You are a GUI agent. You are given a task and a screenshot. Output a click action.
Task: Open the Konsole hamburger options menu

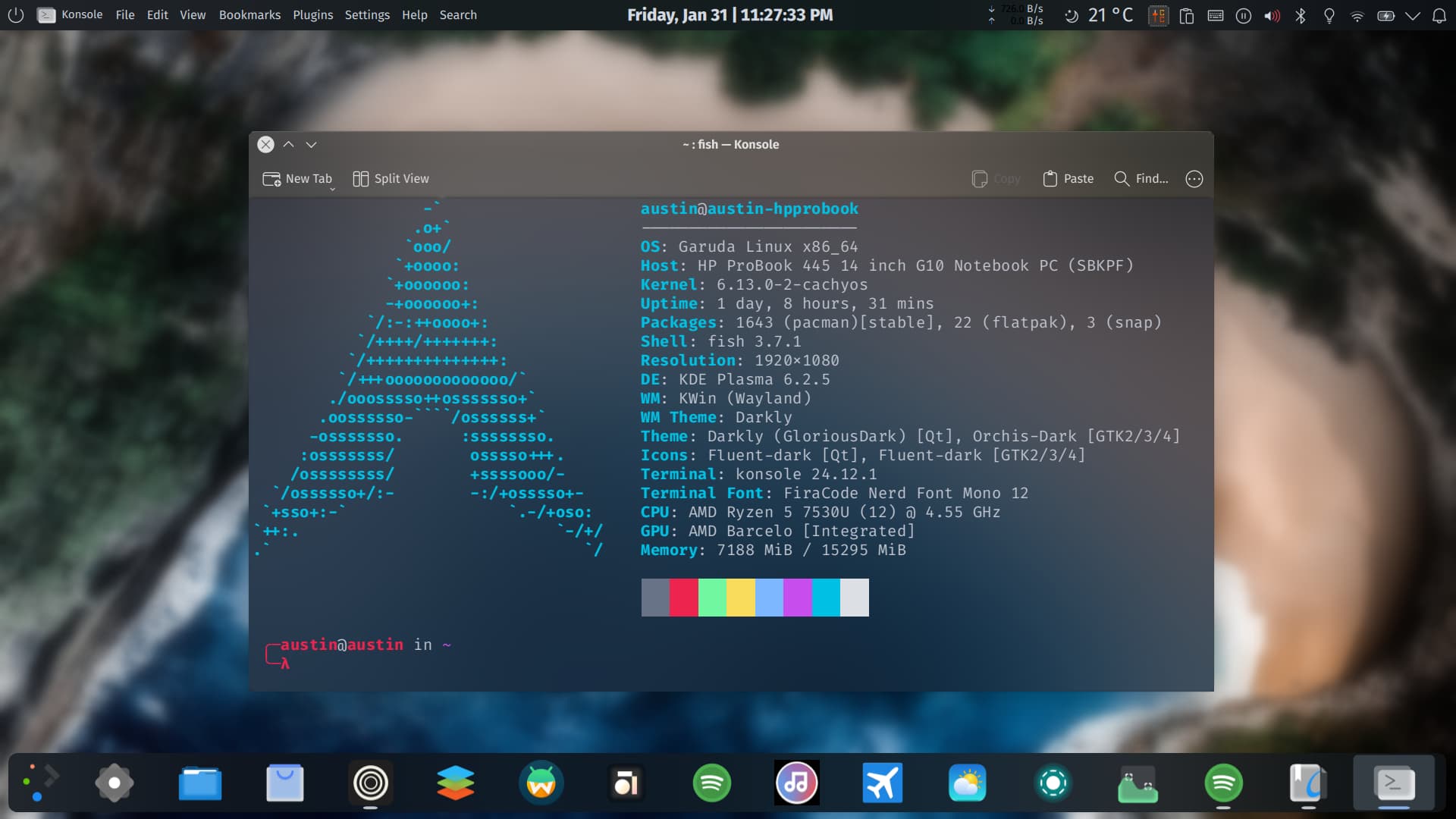[1194, 179]
